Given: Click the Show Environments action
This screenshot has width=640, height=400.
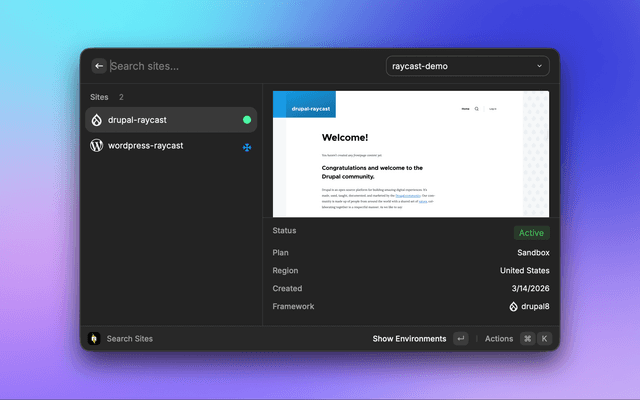Looking at the screenshot, I should pos(409,339).
